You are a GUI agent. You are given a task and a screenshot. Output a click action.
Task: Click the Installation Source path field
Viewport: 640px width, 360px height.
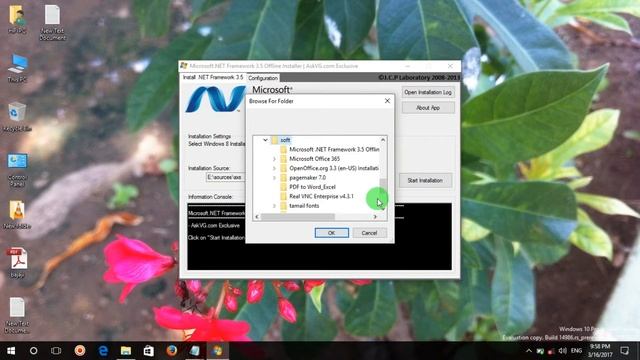click(x=225, y=177)
